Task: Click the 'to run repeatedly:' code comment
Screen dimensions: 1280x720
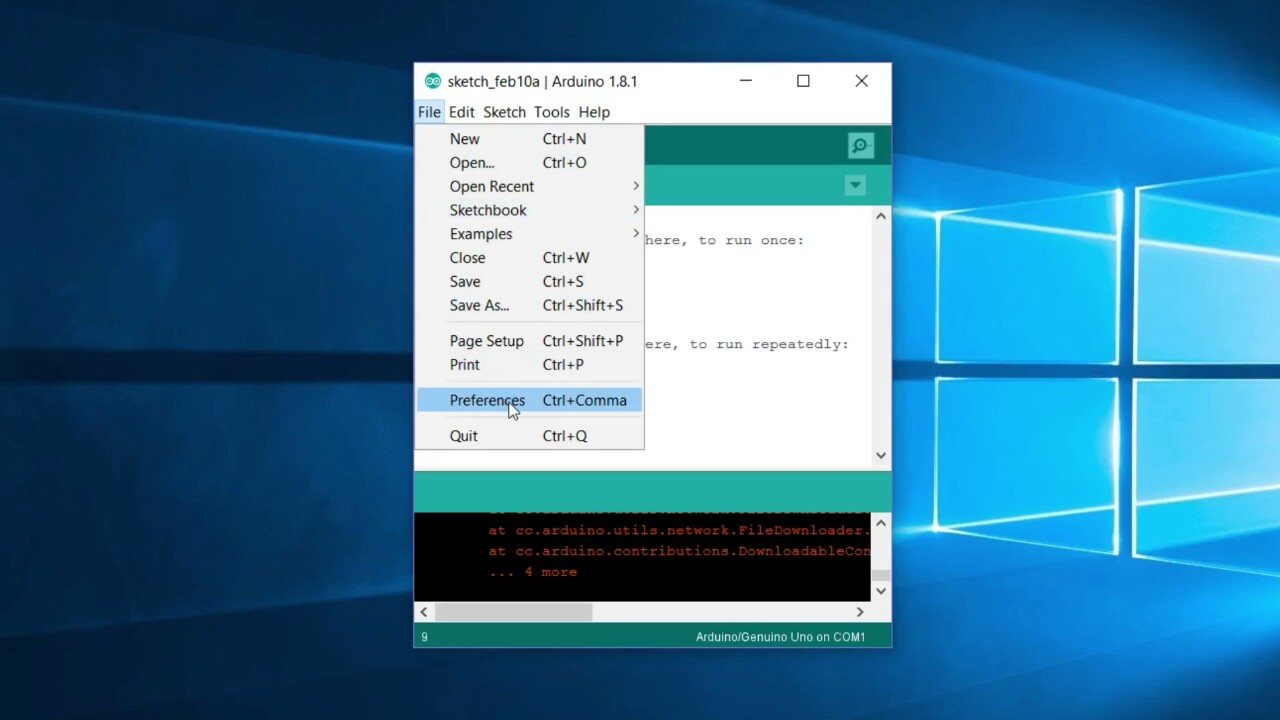Action: [769, 344]
